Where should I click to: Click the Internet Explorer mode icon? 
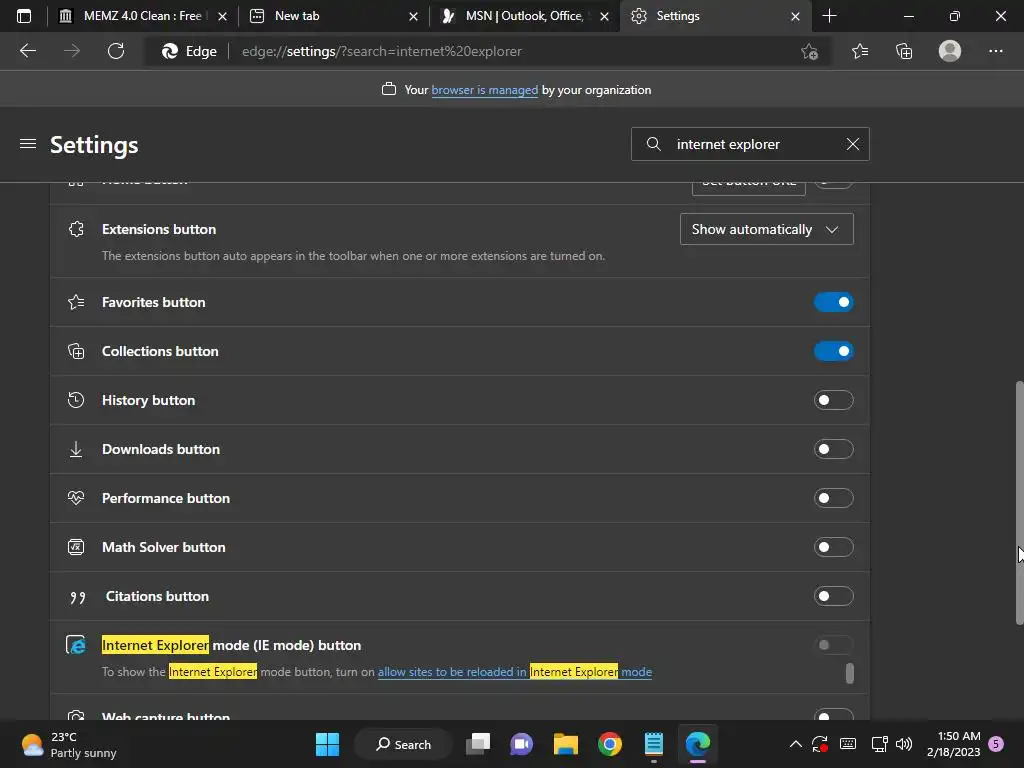point(76,645)
